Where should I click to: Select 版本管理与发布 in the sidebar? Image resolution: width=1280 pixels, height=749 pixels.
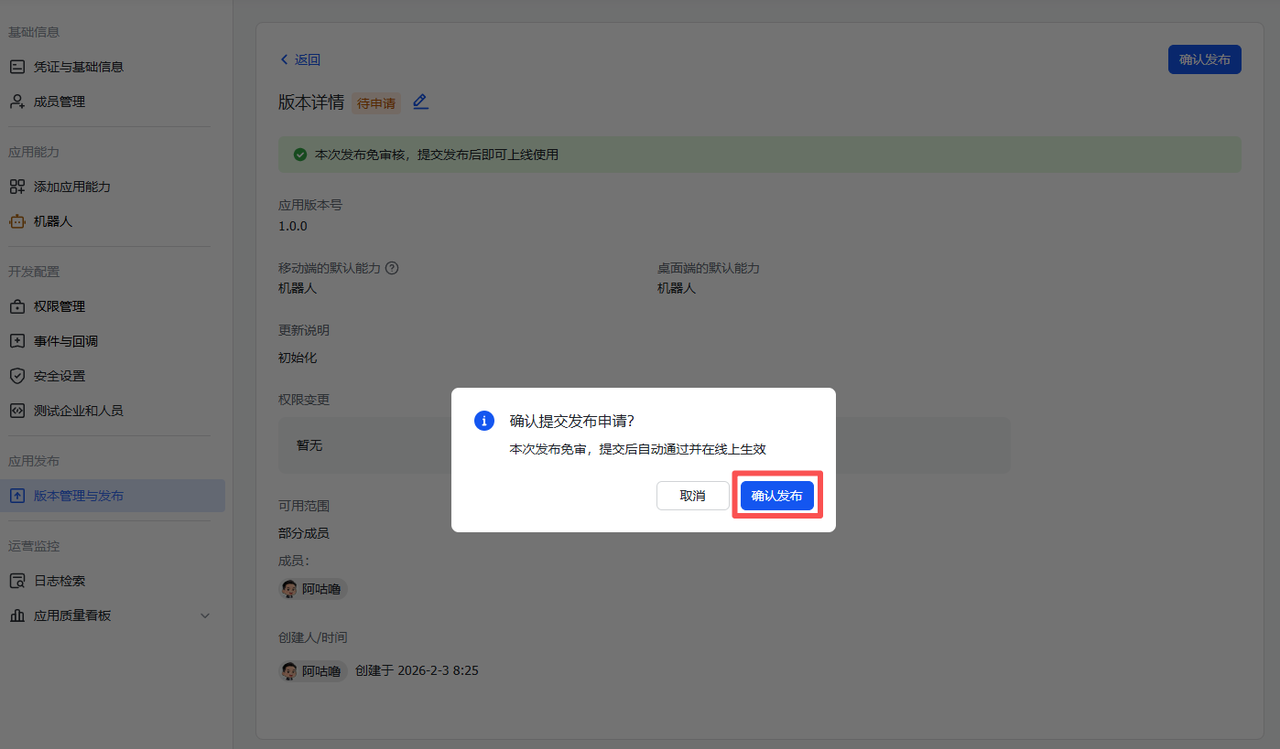click(x=79, y=496)
